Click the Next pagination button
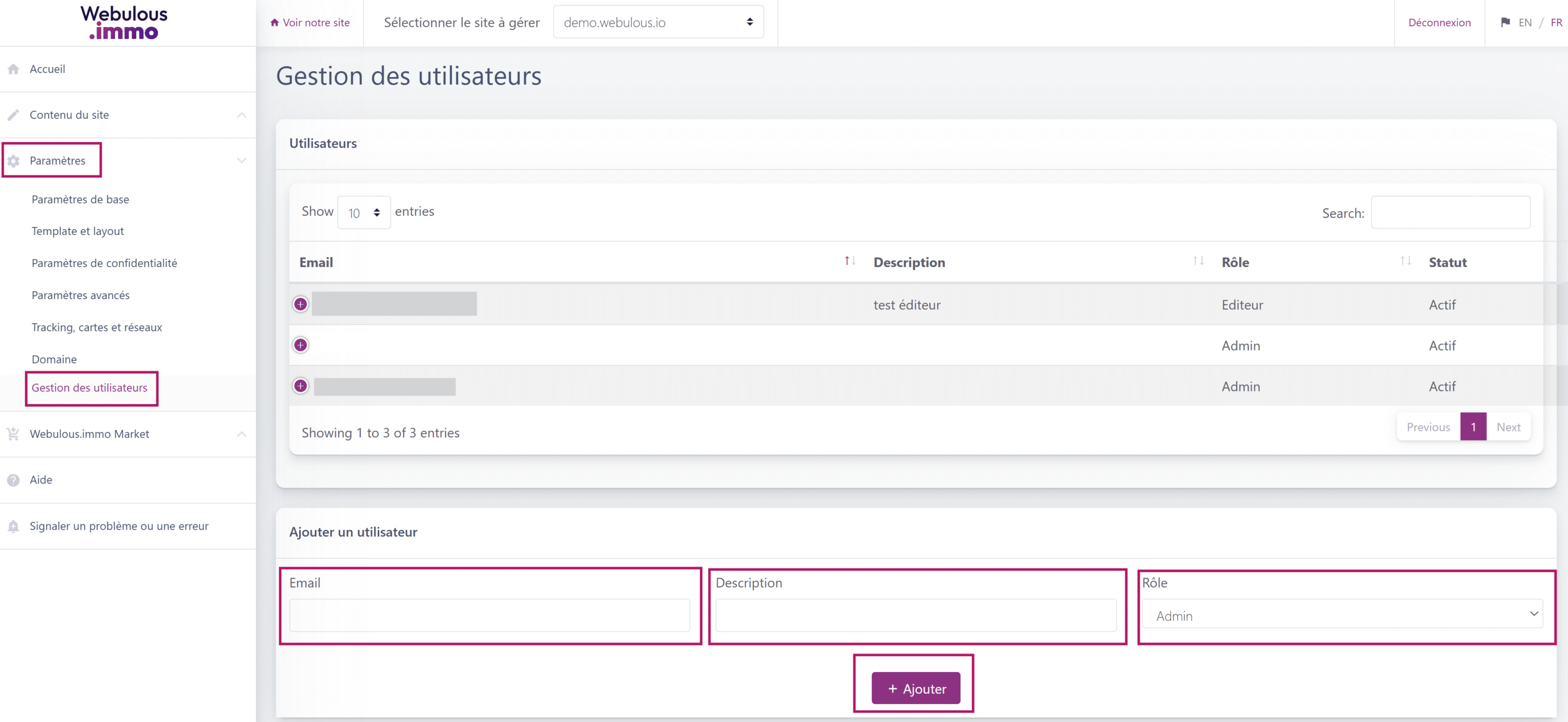This screenshot has height=722, width=1568. point(1508,427)
